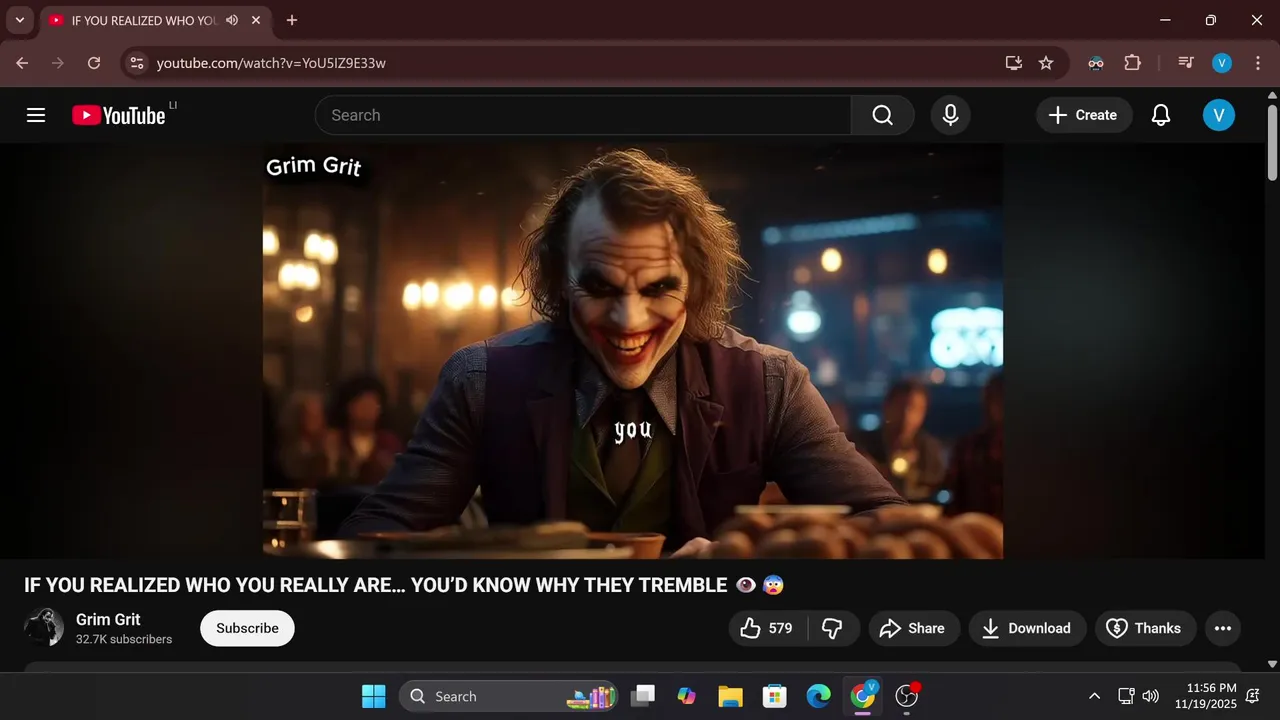The width and height of the screenshot is (1280, 720).
Task: Go back with browser back arrow
Action: pyautogui.click(x=22, y=63)
